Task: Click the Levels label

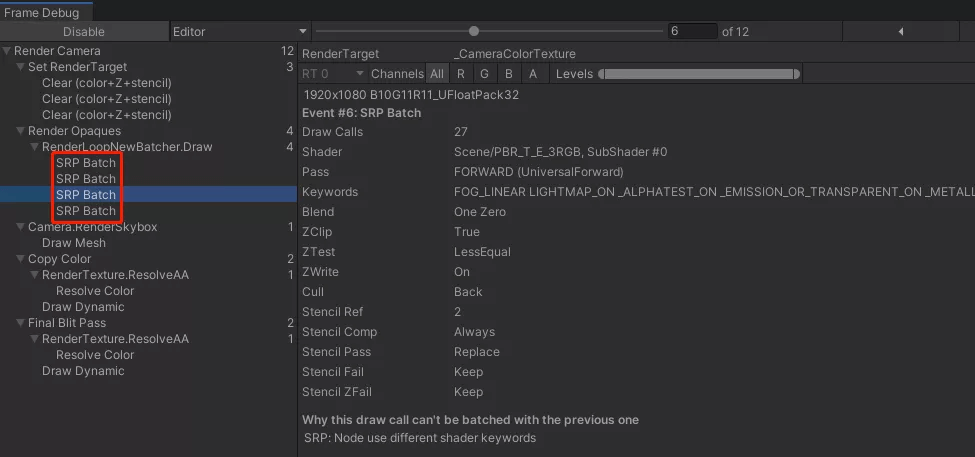Action: pyautogui.click(x=575, y=74)
